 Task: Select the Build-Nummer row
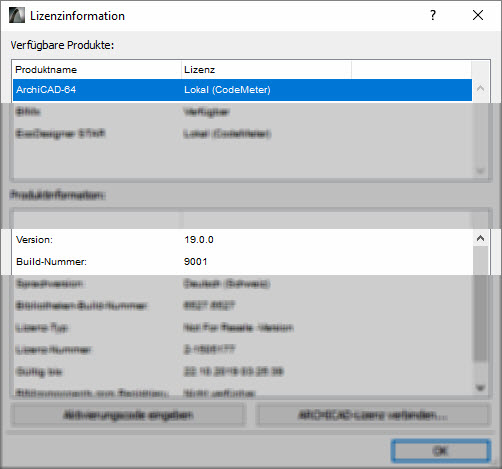tap(242, 262)
